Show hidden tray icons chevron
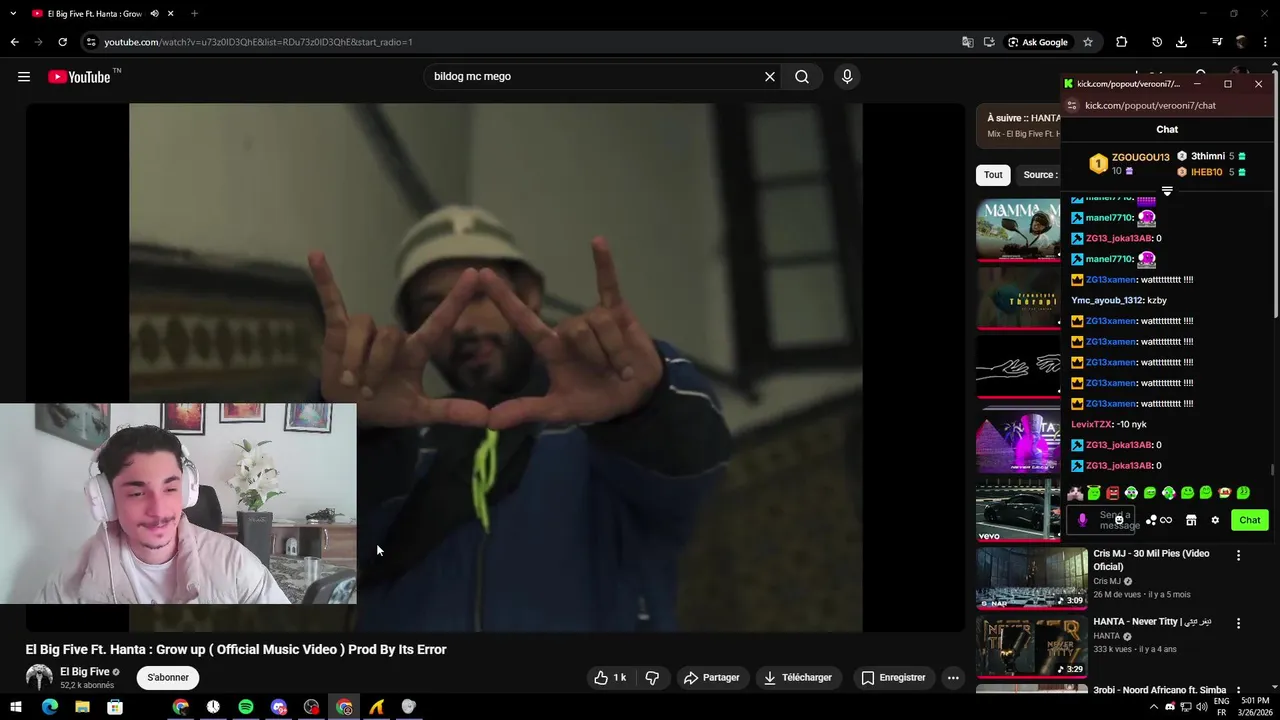1280x720 pixels. (x=1154, y=707)
